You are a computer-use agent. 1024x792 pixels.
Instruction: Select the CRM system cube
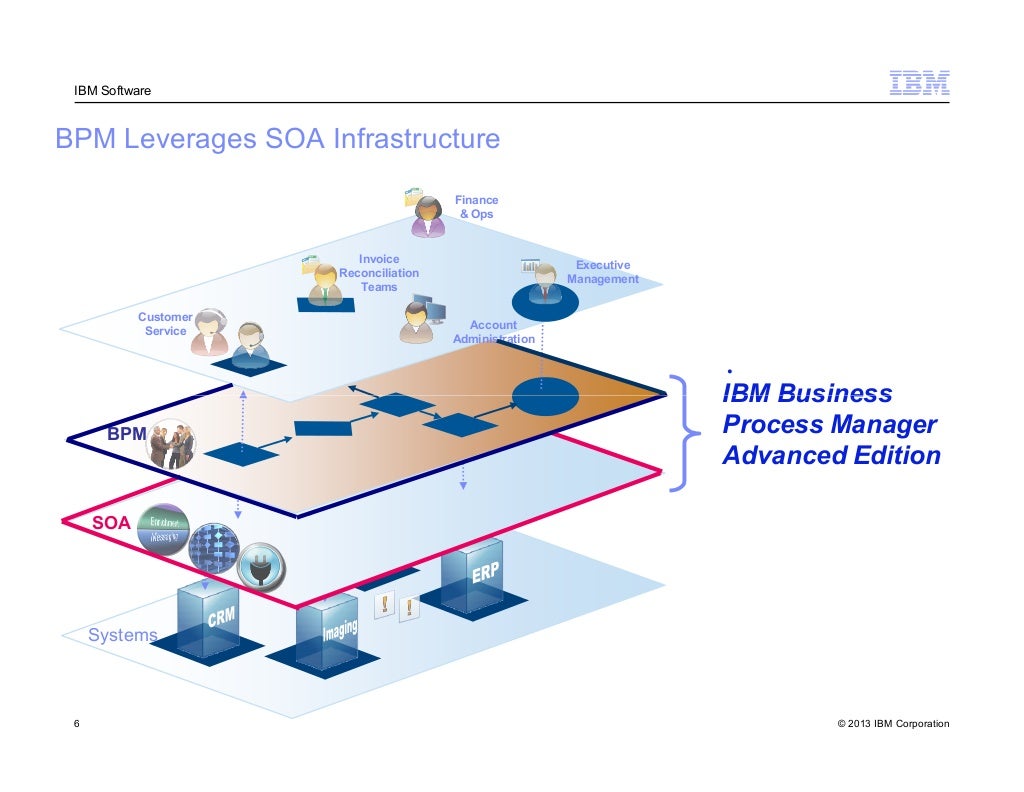(208, 620)
